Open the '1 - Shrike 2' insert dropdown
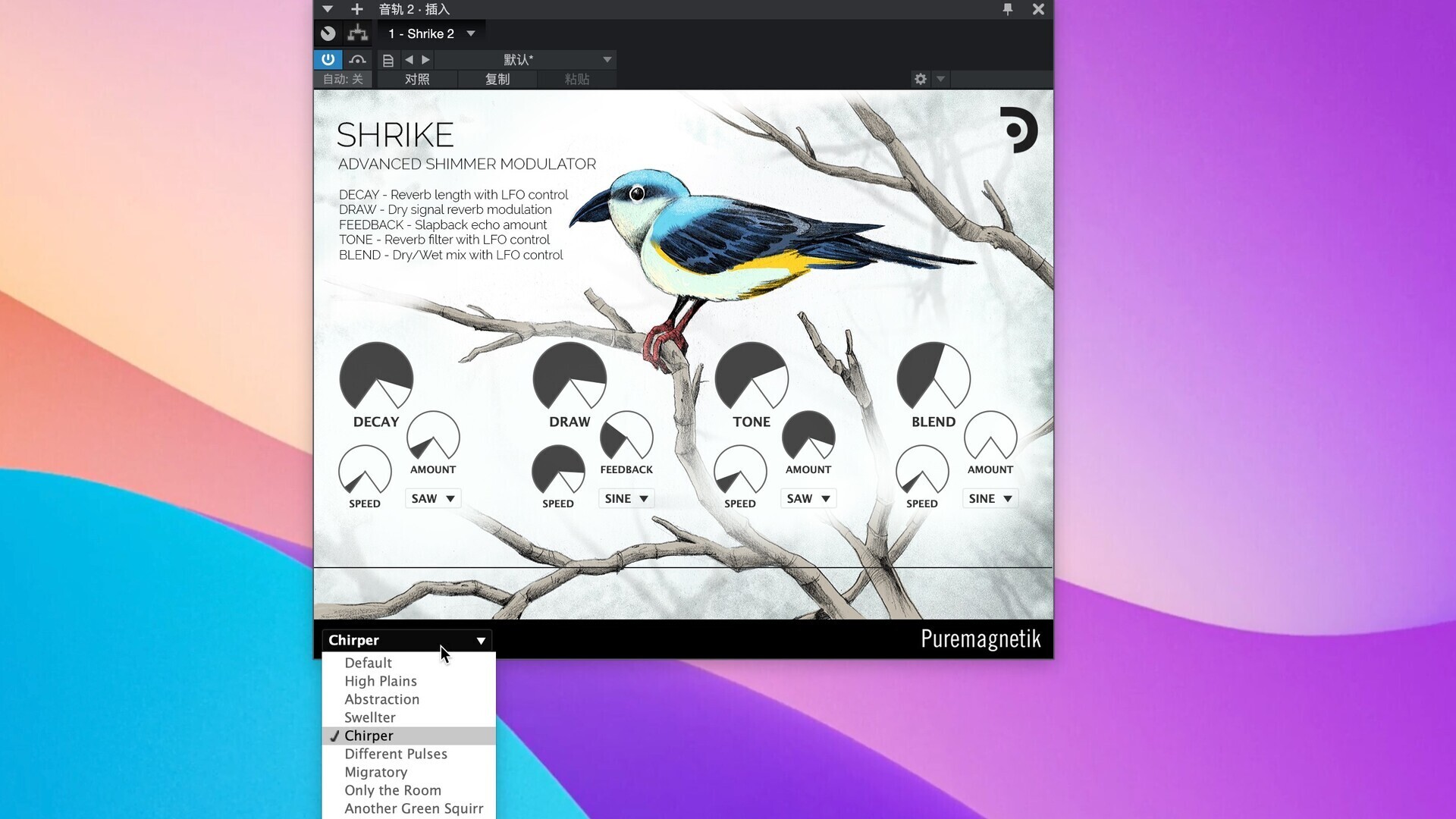Image resolution: width=1456 pixels, height=819 pixels. (431, 33)
